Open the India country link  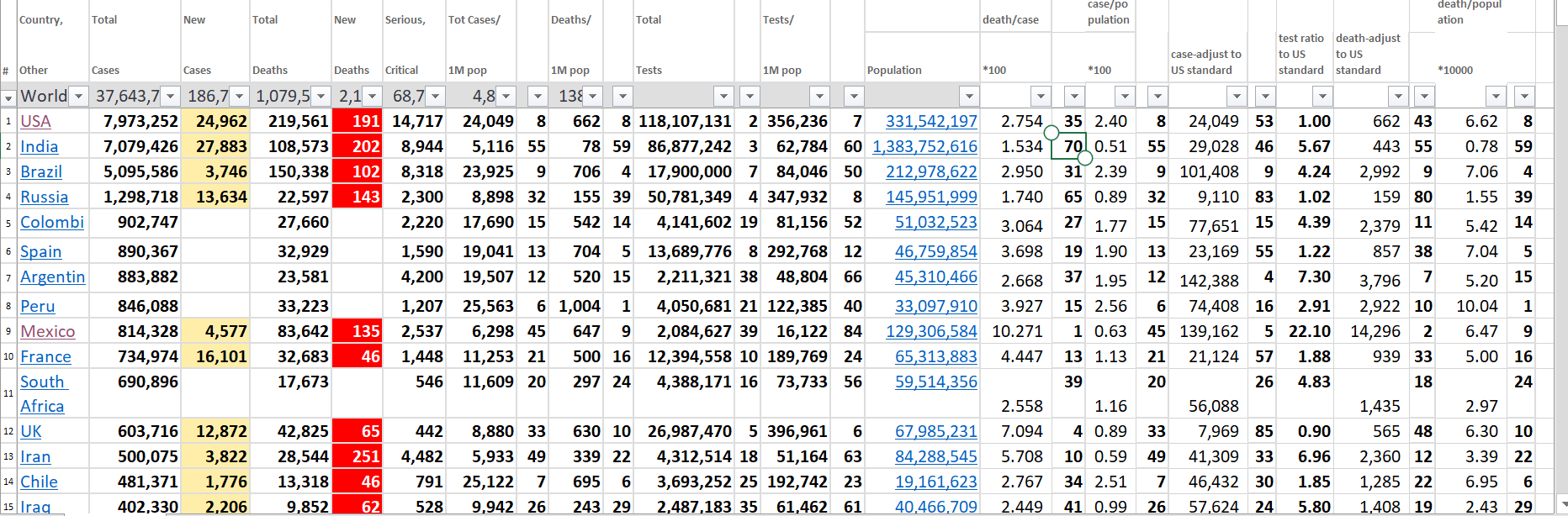[39, 146]
